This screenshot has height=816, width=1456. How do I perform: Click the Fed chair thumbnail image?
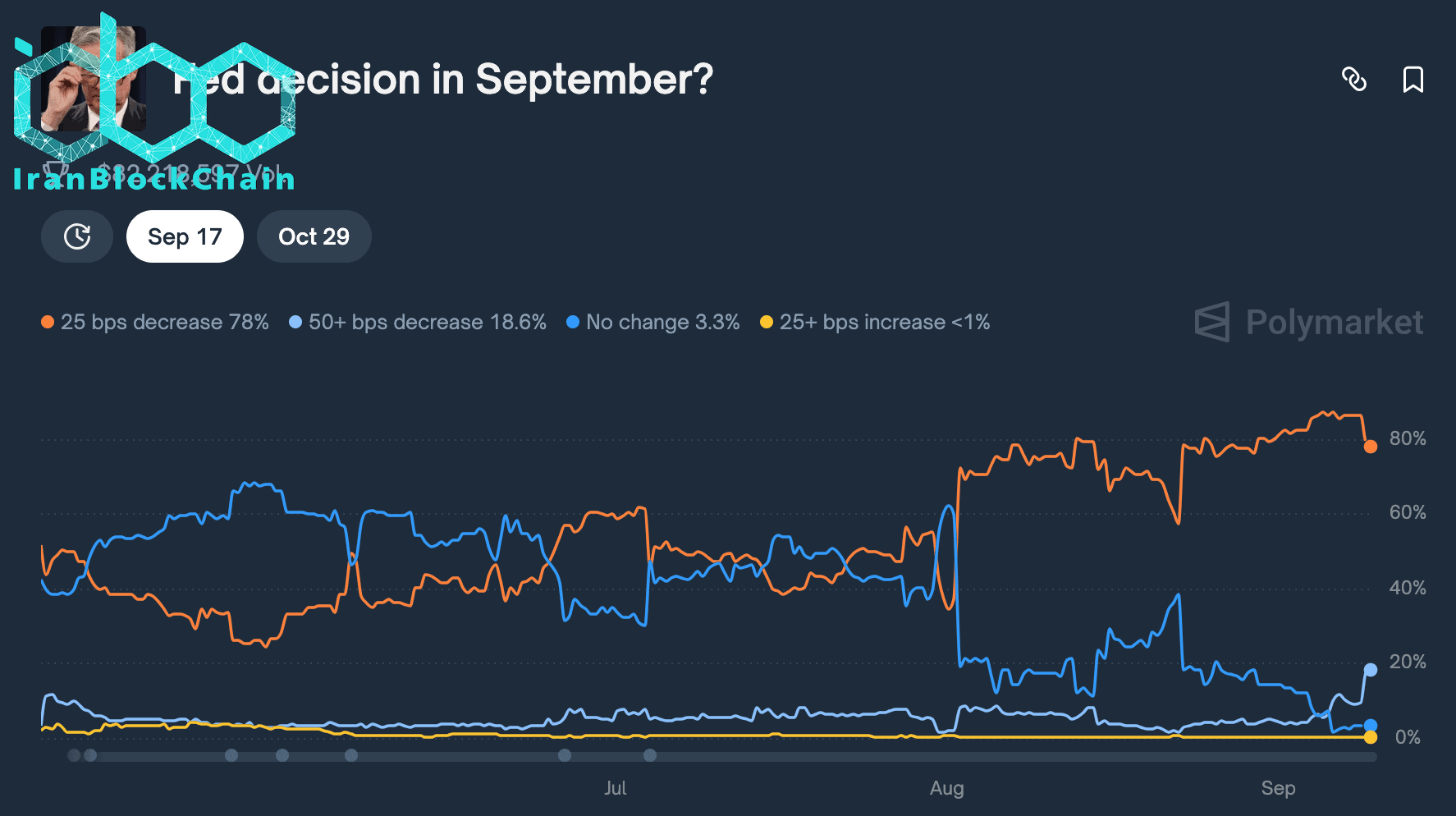click(94, 79)
